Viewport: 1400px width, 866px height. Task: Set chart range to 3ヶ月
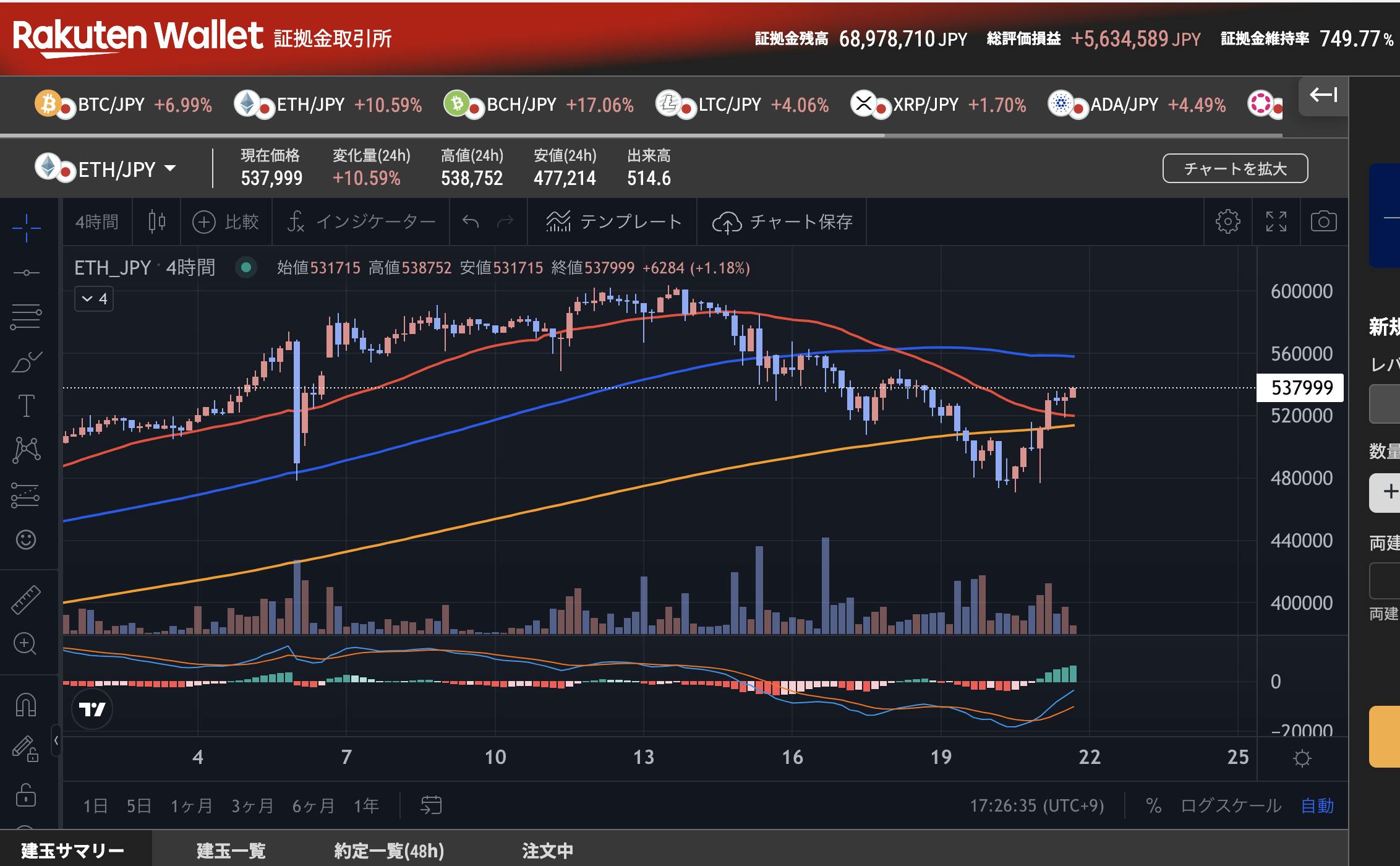pyautogui.click(x=252, y=805)
